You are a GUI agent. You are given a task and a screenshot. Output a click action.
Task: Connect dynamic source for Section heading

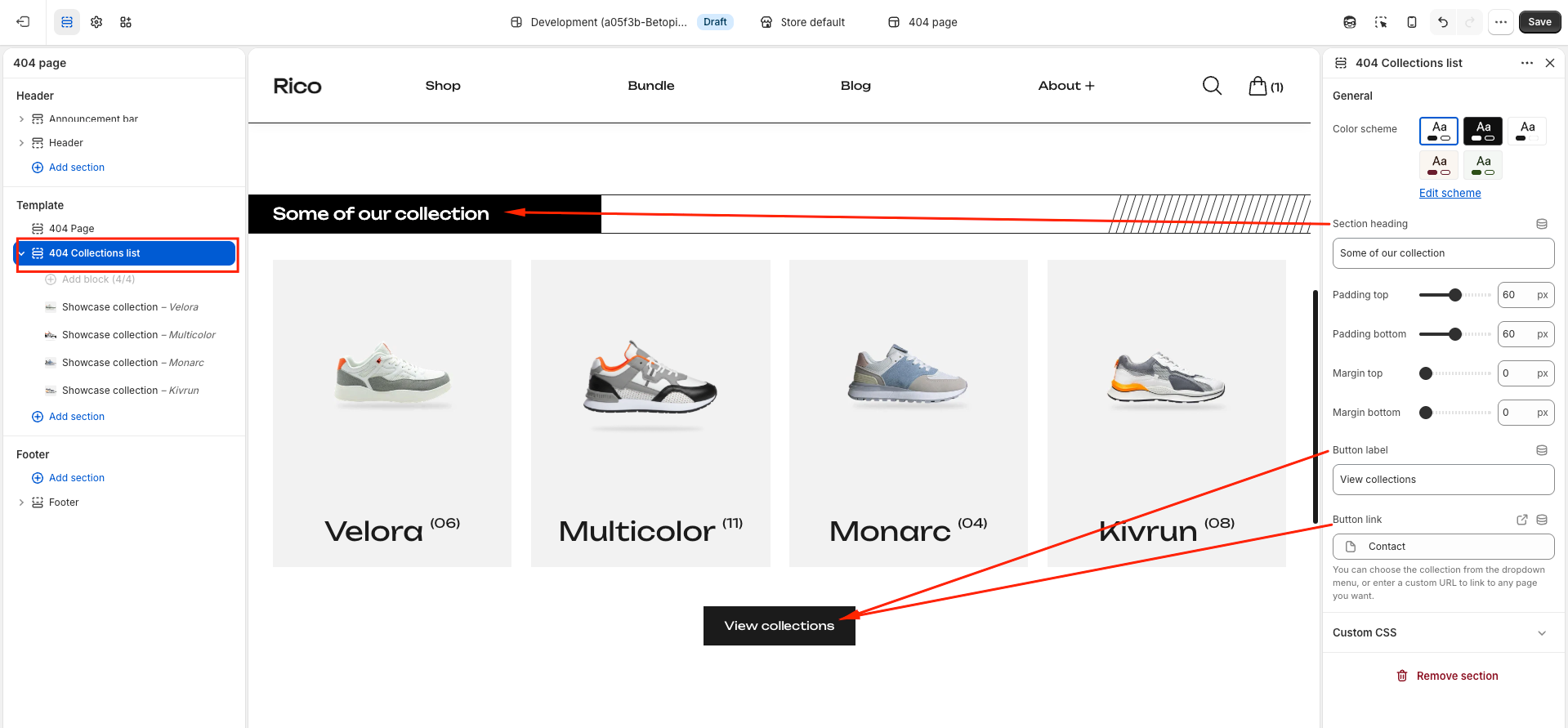point(1542,224)
